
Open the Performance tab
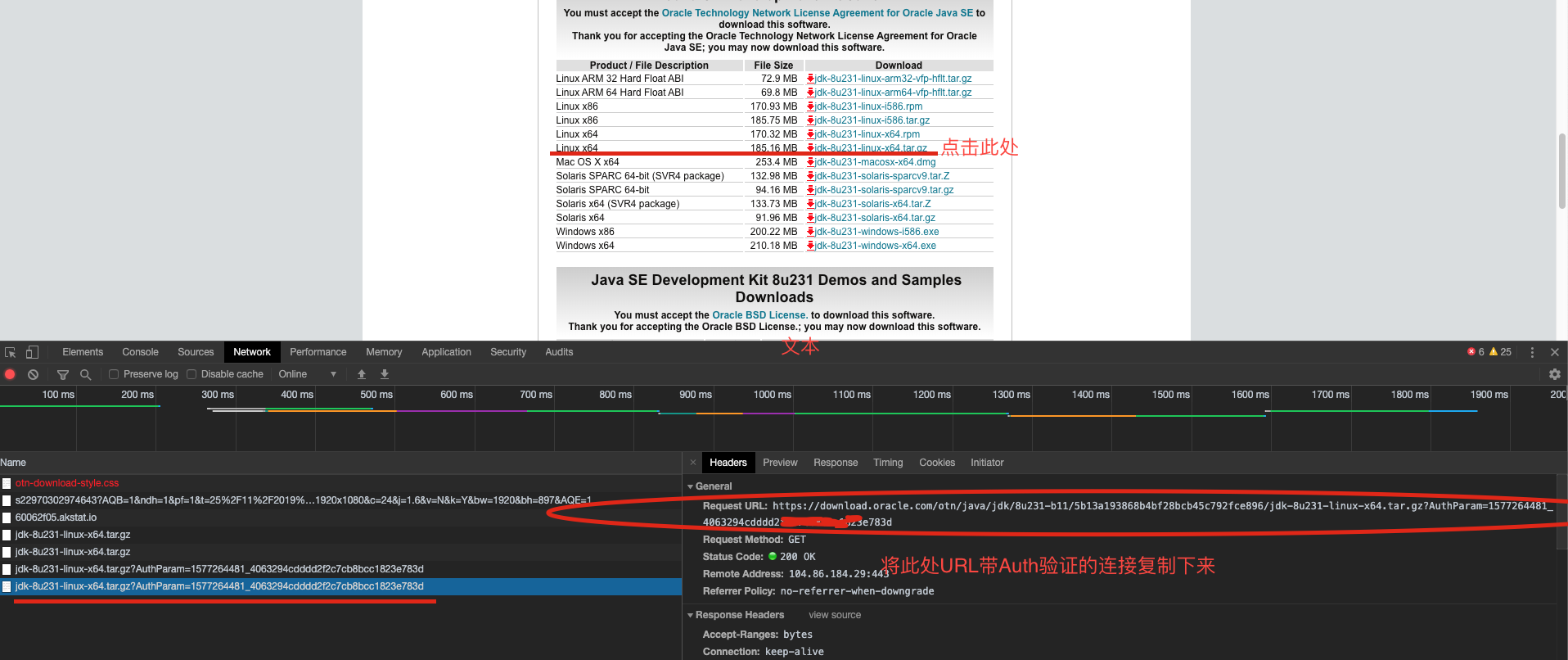(x=318, y=352)
